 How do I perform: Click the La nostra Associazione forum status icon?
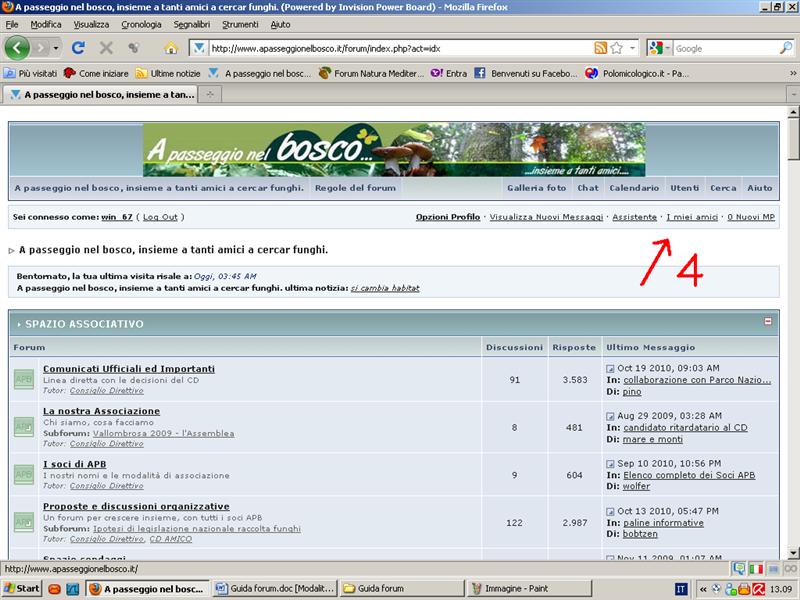click(x=23, y=427)
